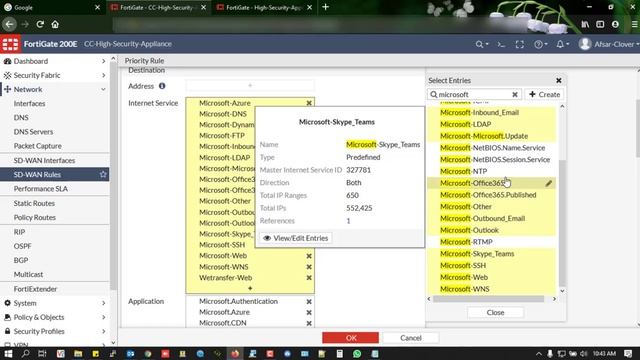Favorite SD-WAN Rules with star icon
The width and height of the screenshot is (640, 360).
tap(103, 174)
